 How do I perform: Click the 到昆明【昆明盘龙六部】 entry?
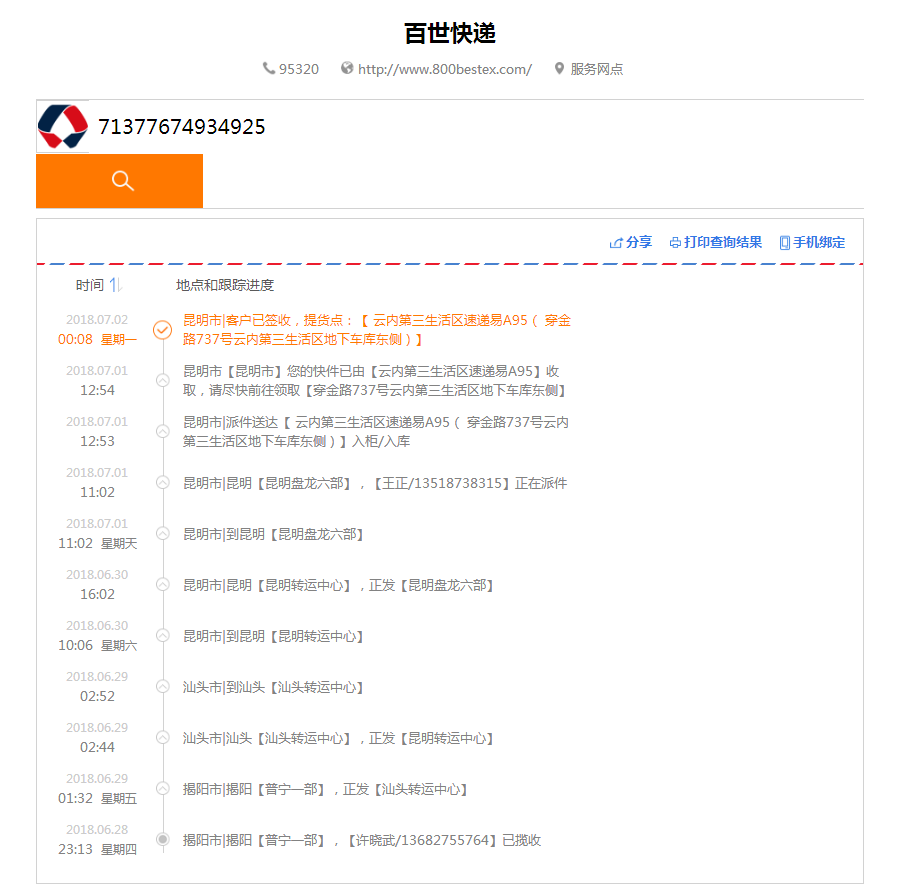point(273,534)
